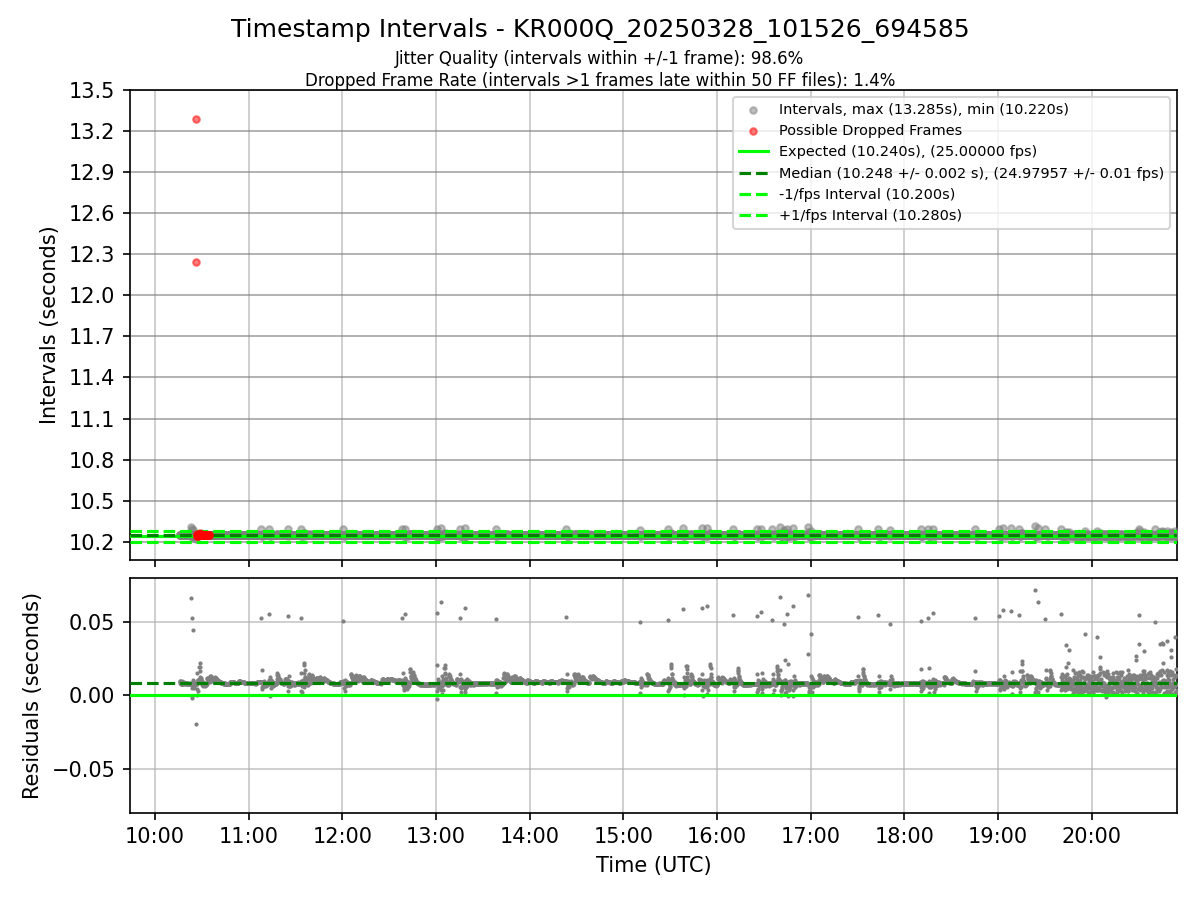1200x900 pixels.
Task: Click the 'Time (UTC)' x-axis label
Action: click(x=653, y=865)
